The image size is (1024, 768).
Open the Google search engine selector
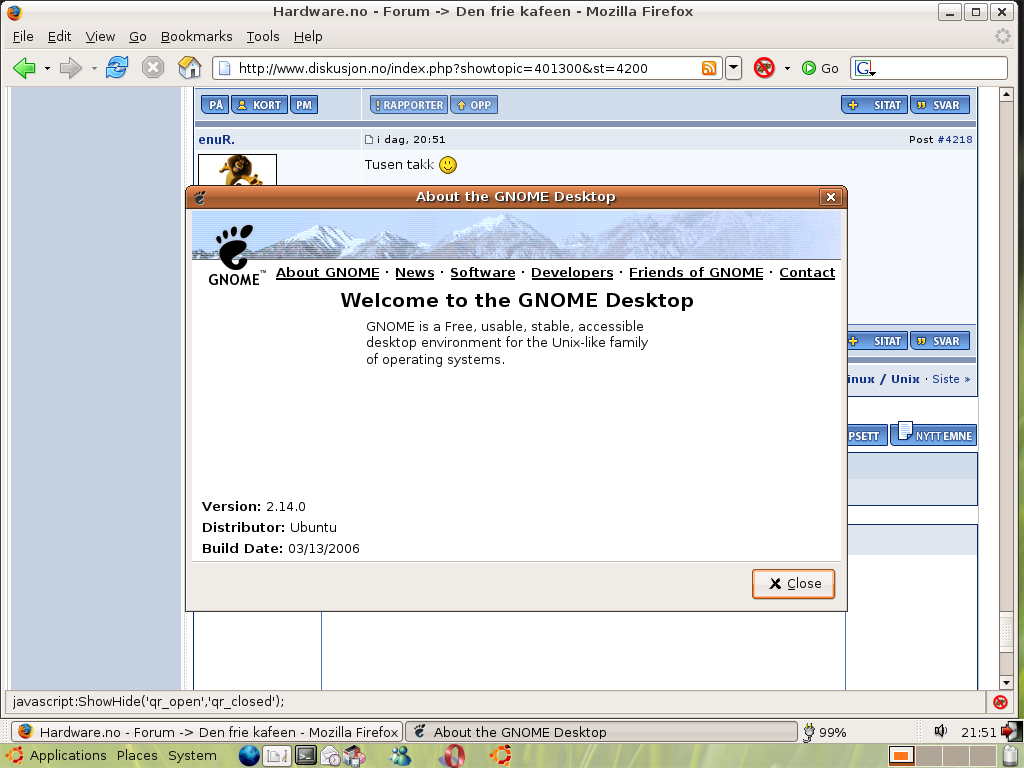click(x=865, y=68)
